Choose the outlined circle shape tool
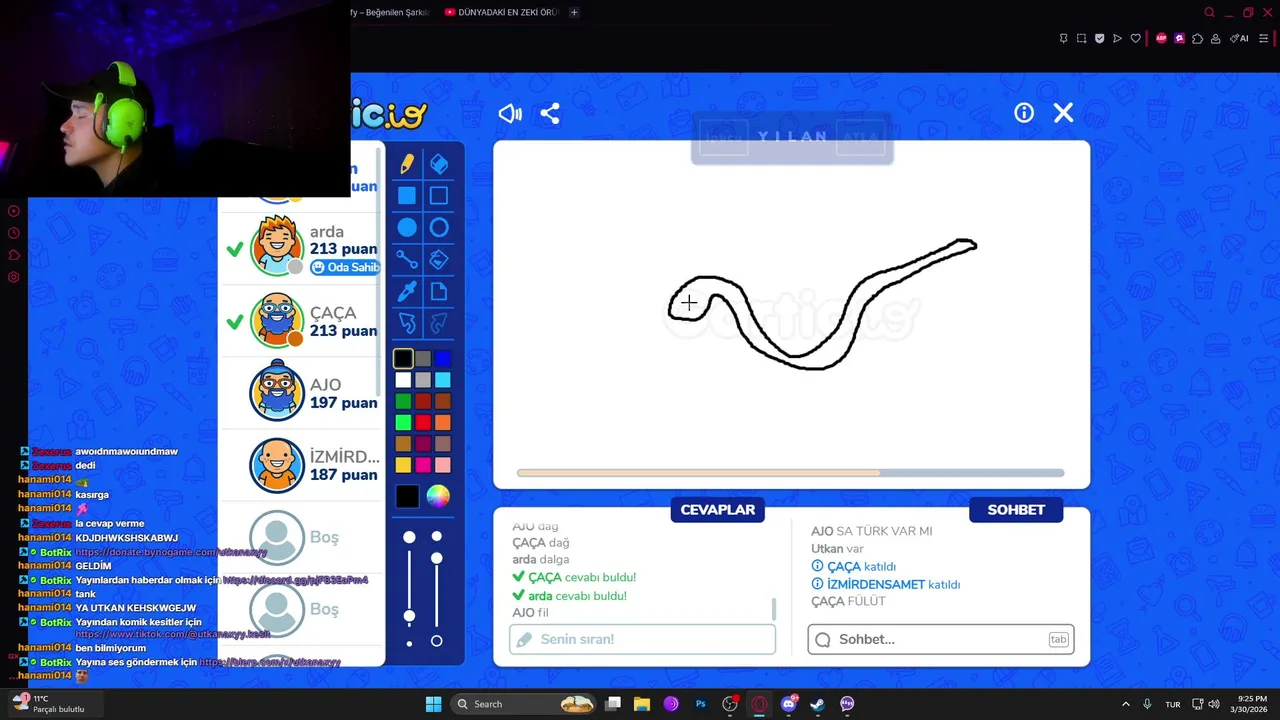 coord(439,228)
